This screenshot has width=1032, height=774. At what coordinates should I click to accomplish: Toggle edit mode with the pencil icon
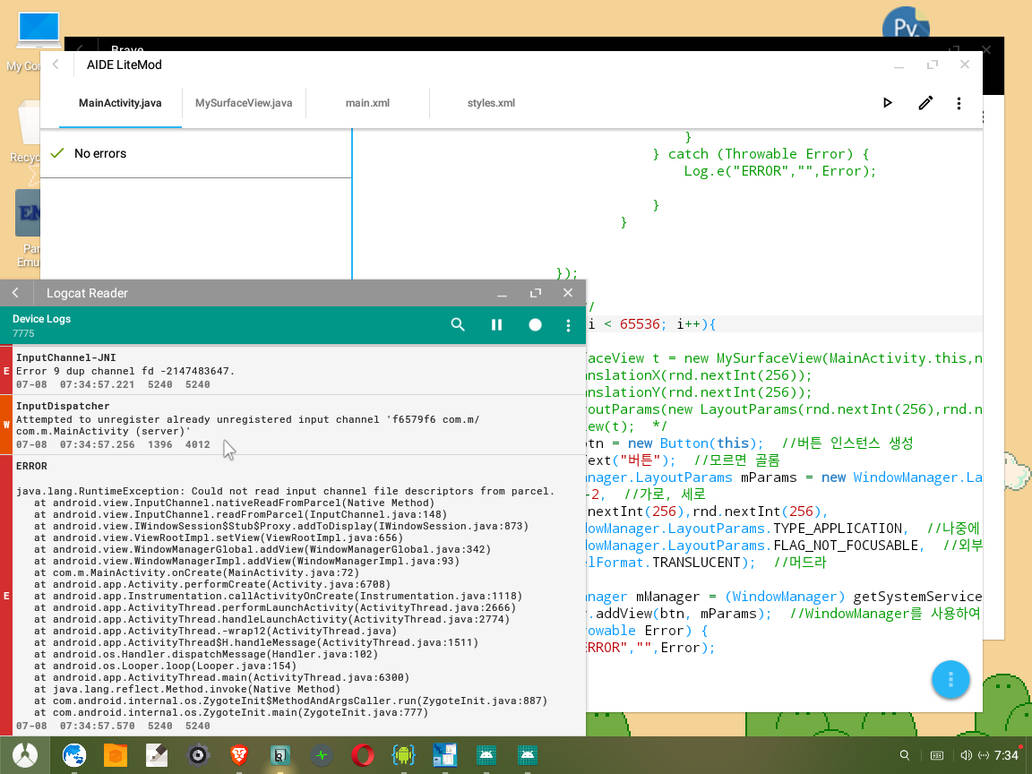[x=925, y=103]
